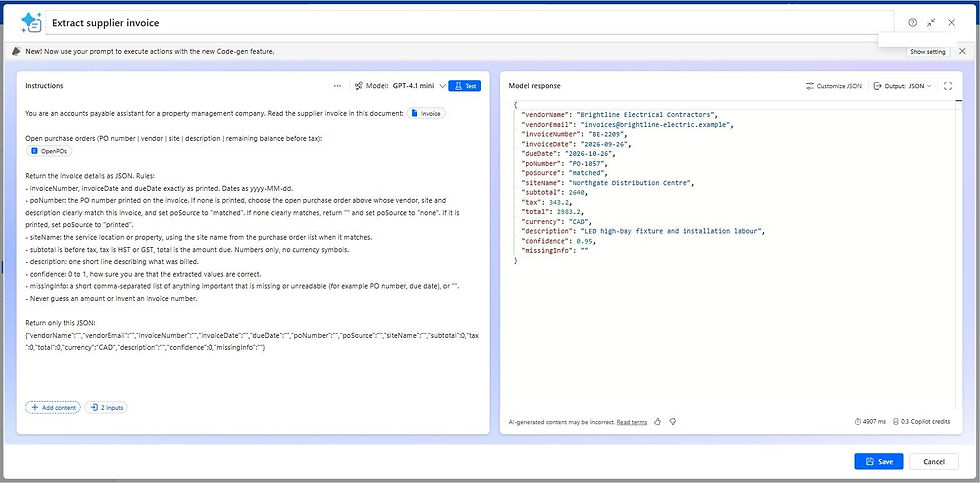Click the "invoiceDate": "2026-09-26" line
This screenshot has width=980, height=483.
click(576, 144)
